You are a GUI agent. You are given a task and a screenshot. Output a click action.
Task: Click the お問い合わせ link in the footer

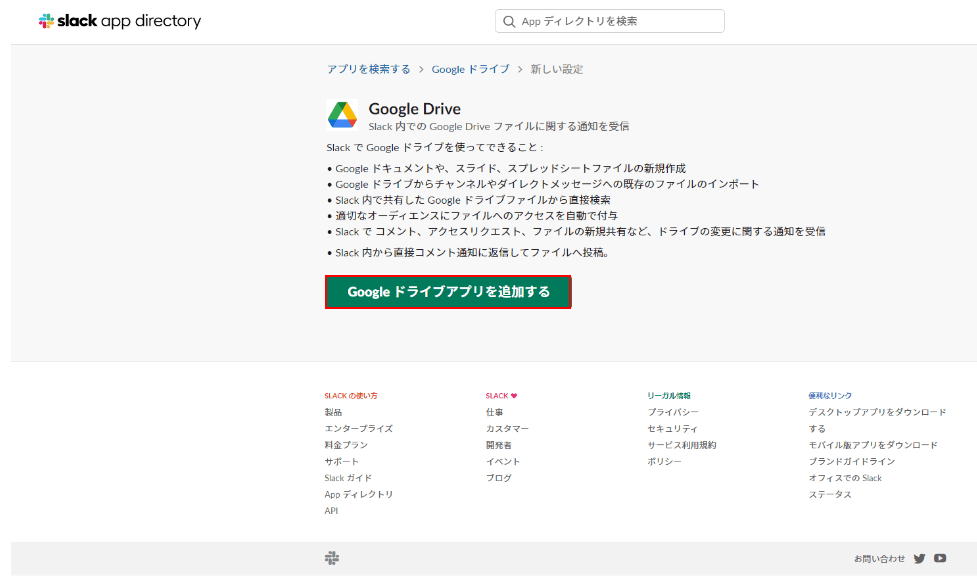point(880,558)
